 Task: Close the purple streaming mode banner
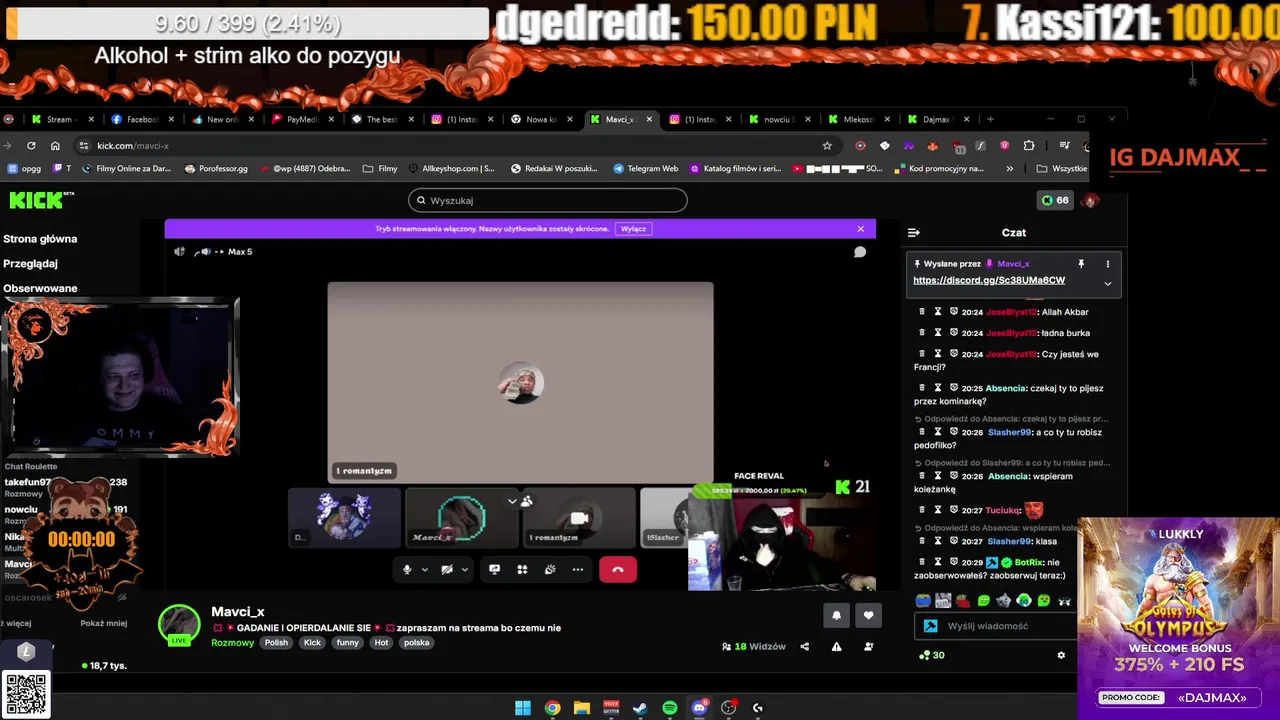click(860, 229)
